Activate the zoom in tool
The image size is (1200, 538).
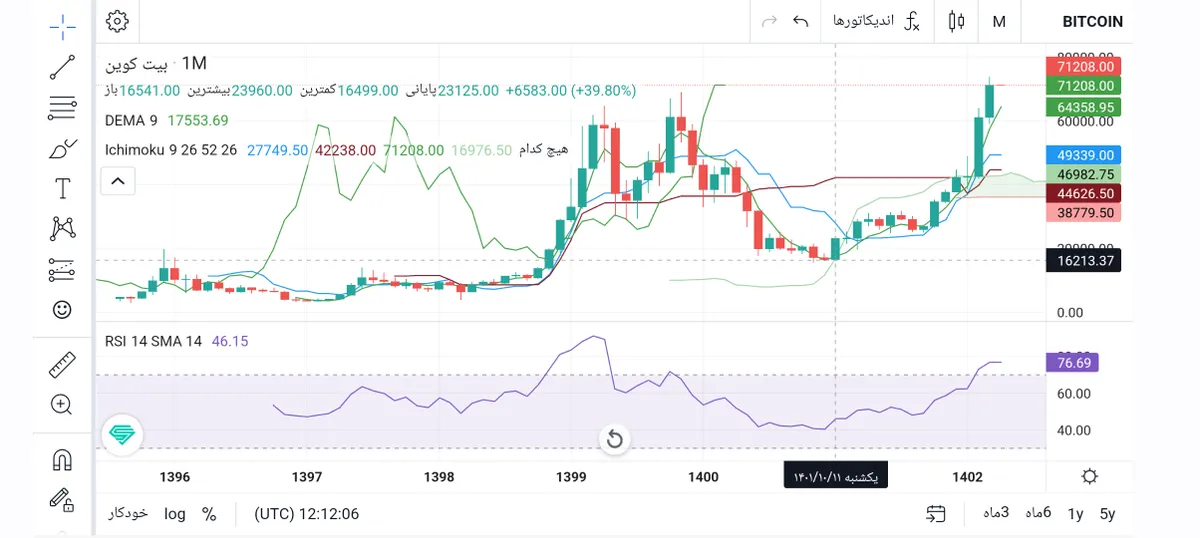(62, 405)
